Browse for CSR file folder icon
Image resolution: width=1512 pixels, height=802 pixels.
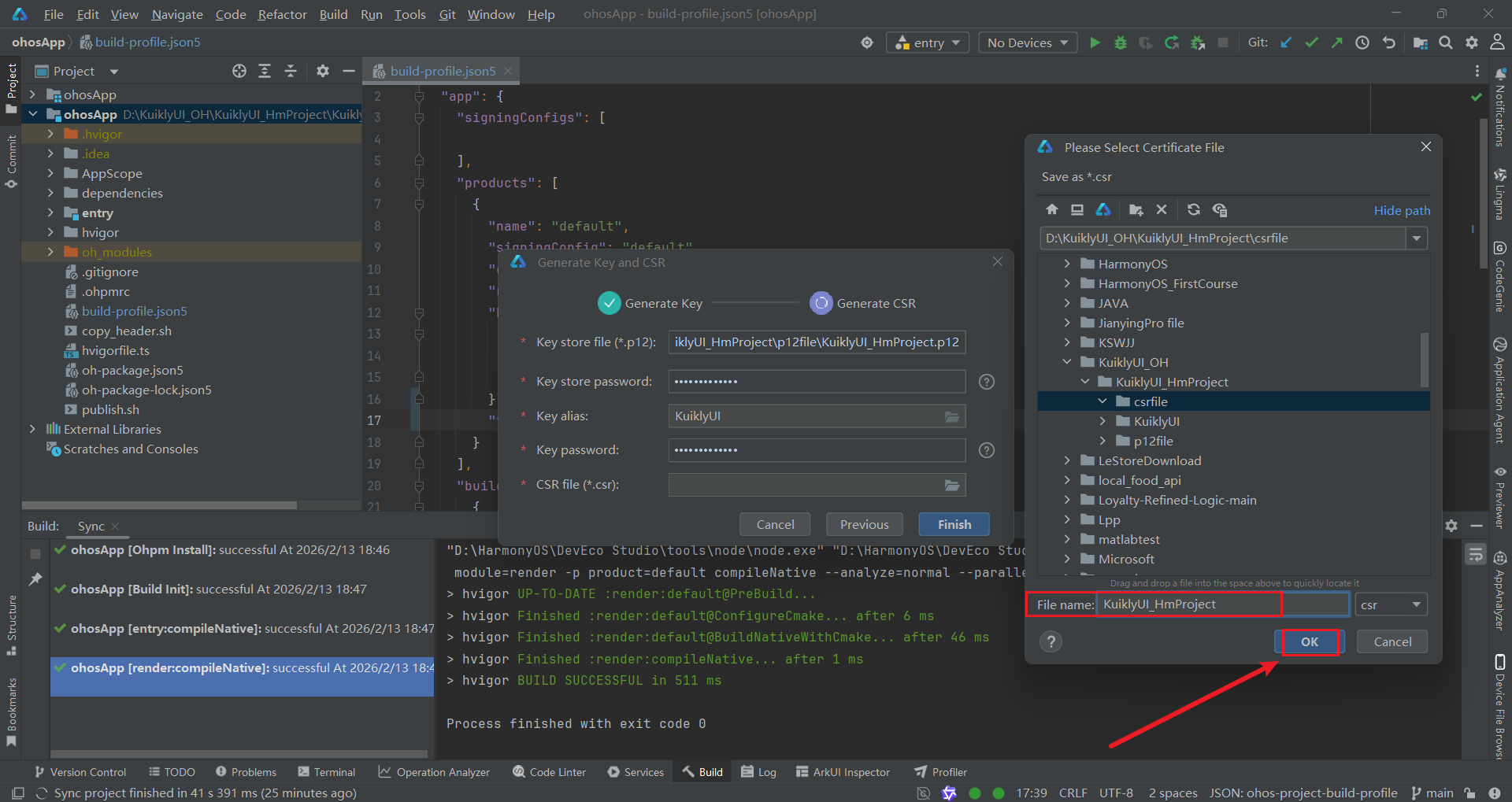[952, 485]
